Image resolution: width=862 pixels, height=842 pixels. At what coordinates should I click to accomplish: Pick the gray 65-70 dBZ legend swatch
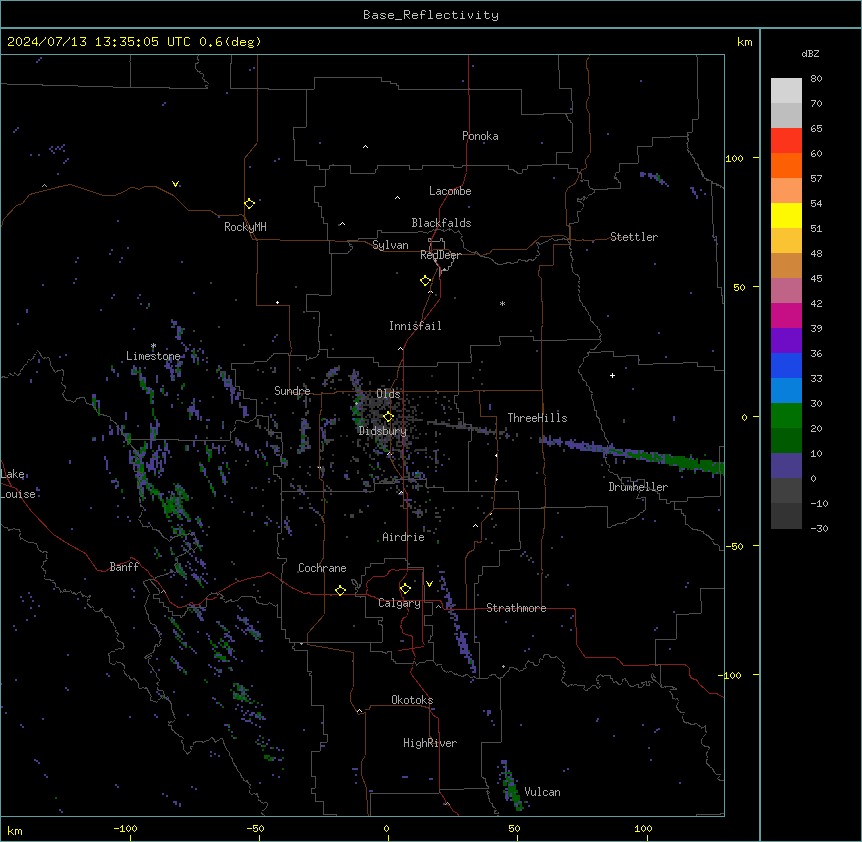coord(786,115)
